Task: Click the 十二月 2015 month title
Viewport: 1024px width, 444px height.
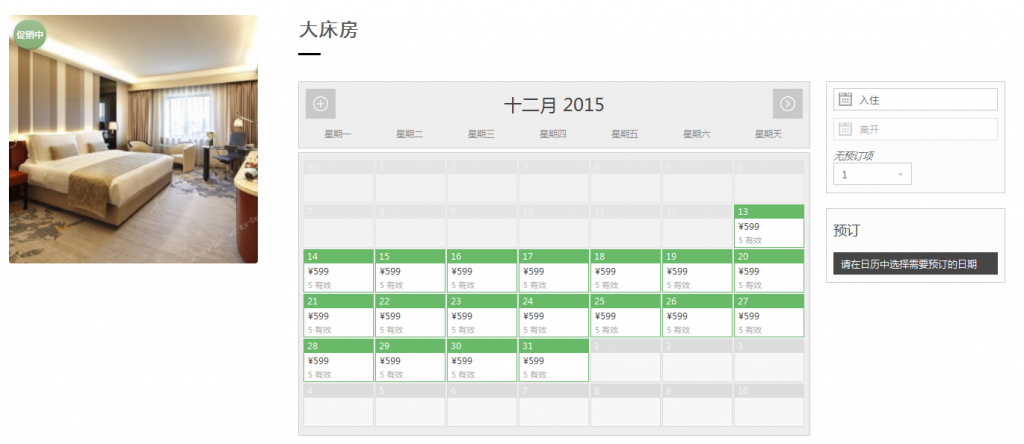Action: 554,104
